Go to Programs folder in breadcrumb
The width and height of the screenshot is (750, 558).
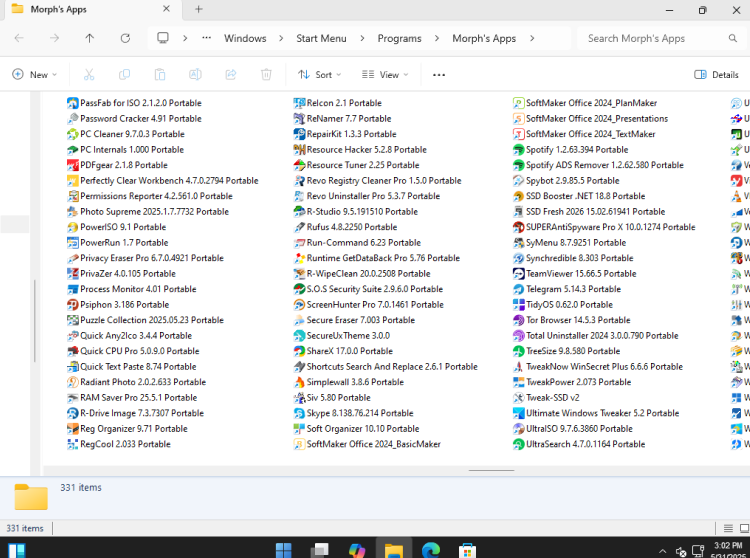(399, 38)
